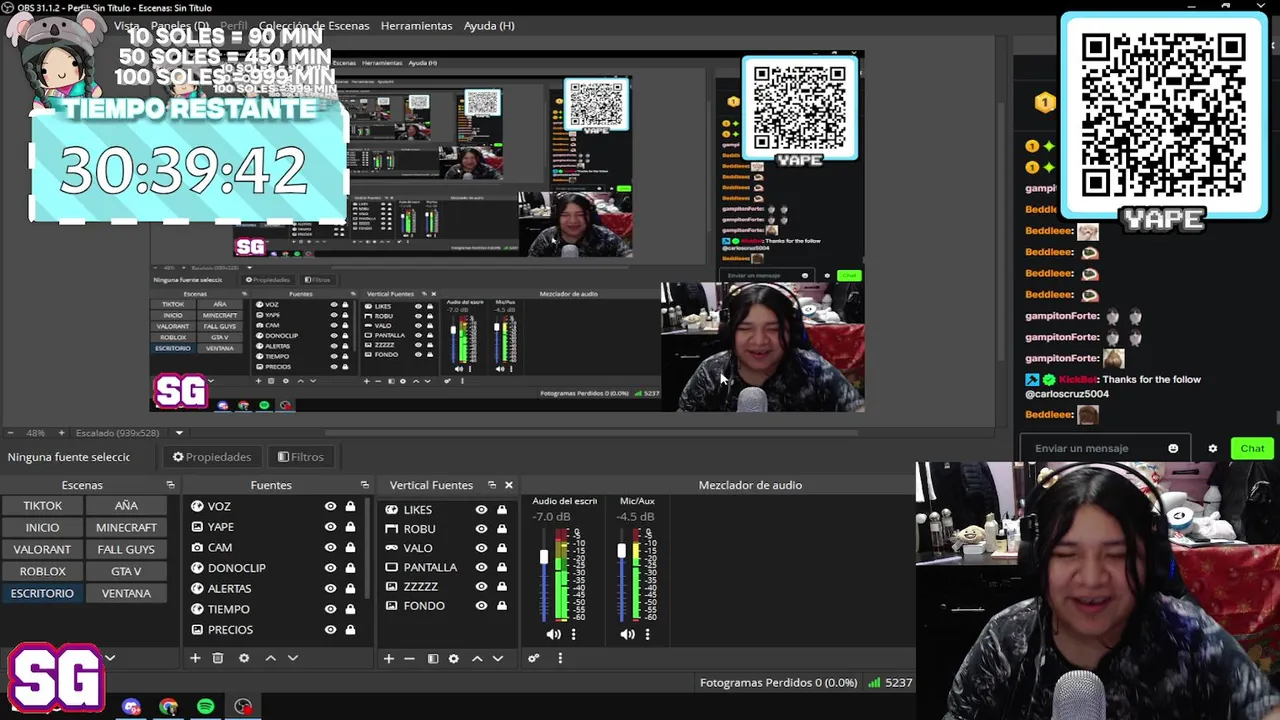Switch to the TIKTOK scene

[42, 506]
